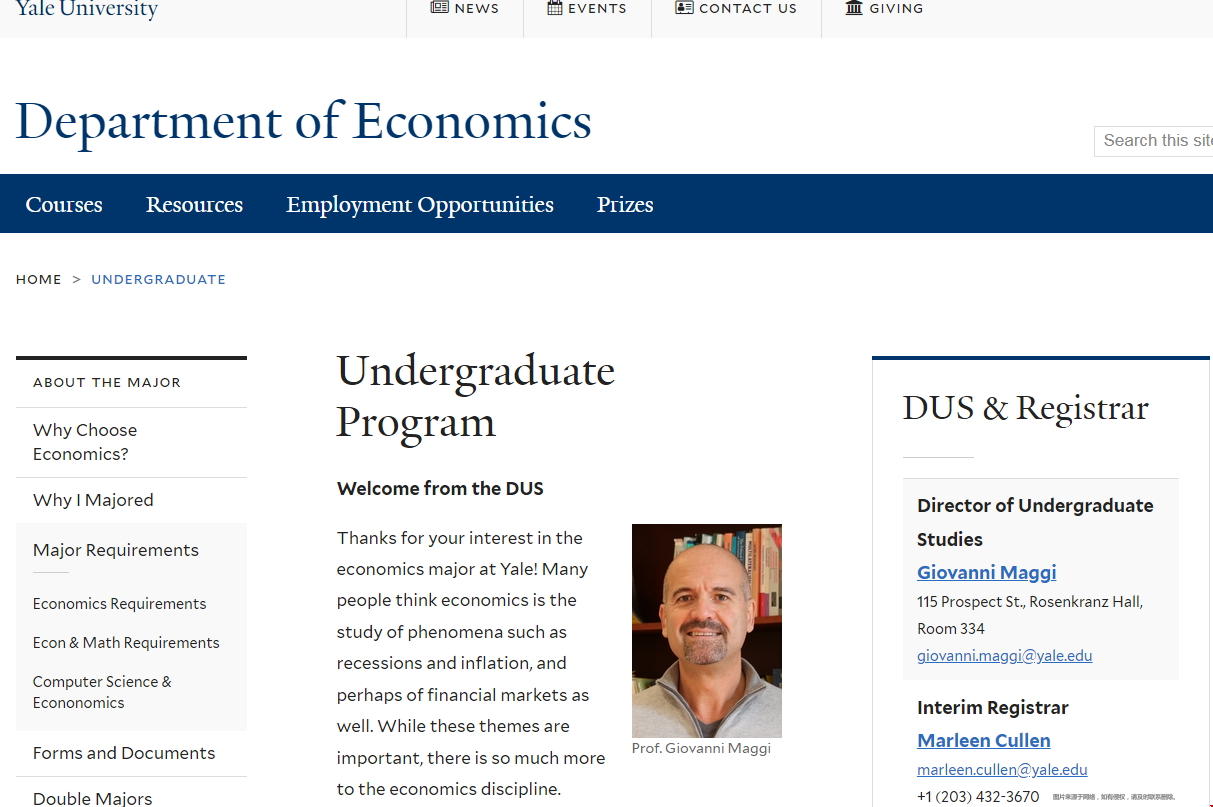Click the Prof. Giovanni Maggi caption

coord(701,748)
